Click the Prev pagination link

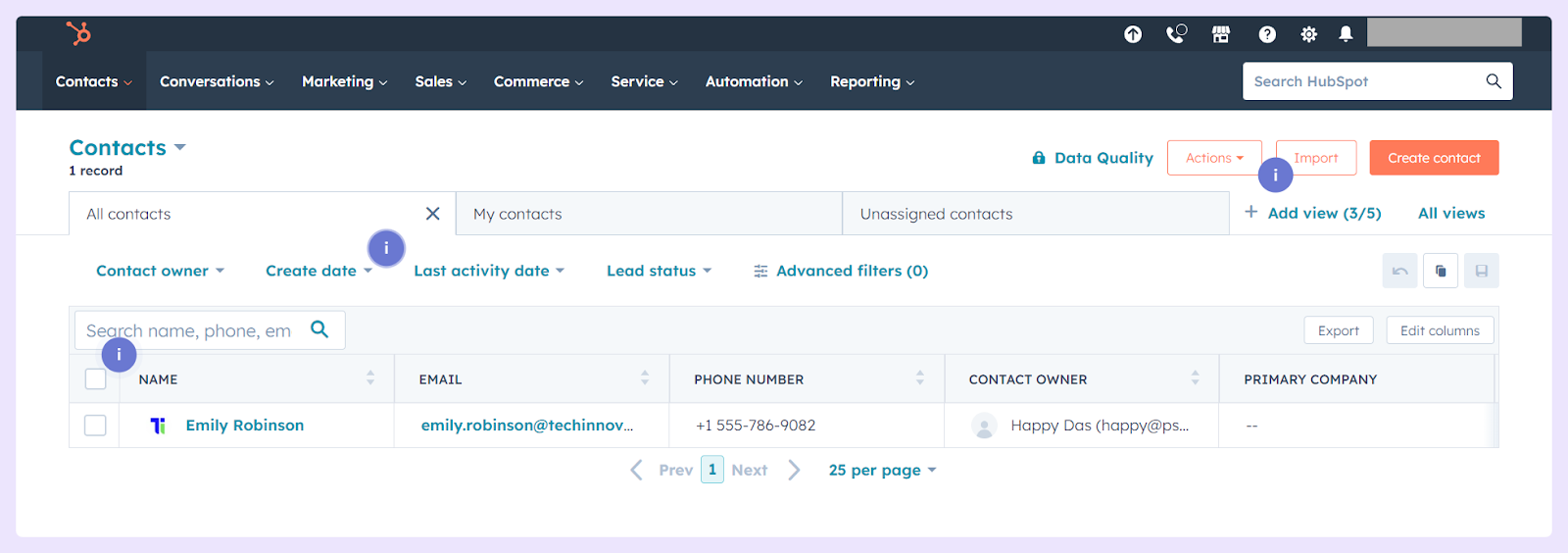[676, 471]
